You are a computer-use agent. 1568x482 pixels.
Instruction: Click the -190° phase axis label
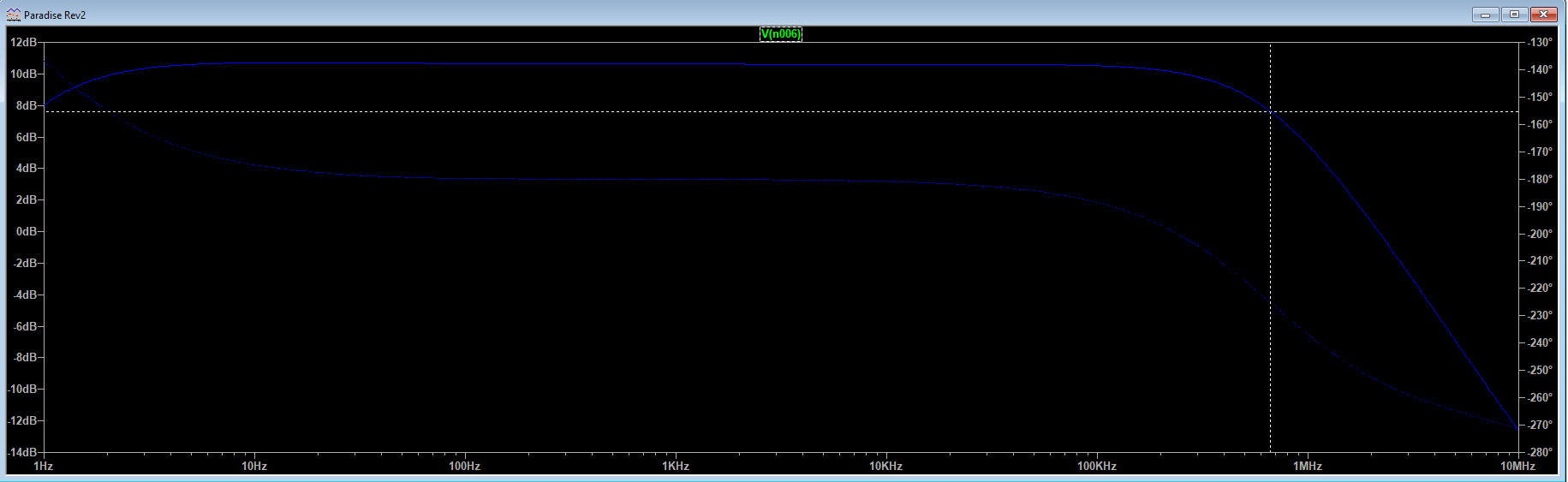[x=1540, y=206]
